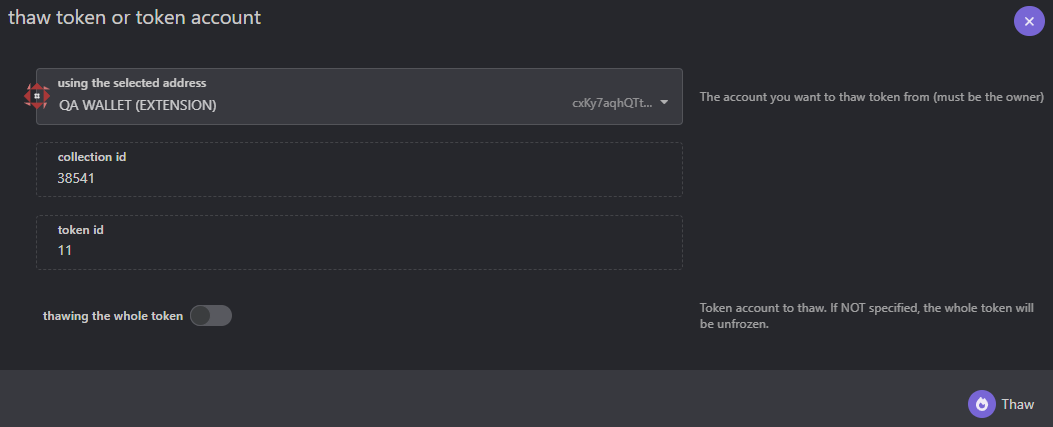The height and width of the screenshot is (427, 1053).
Task: Toggle thawing the whole token switch
Action: pyautogui.click(x=211, y=316)
